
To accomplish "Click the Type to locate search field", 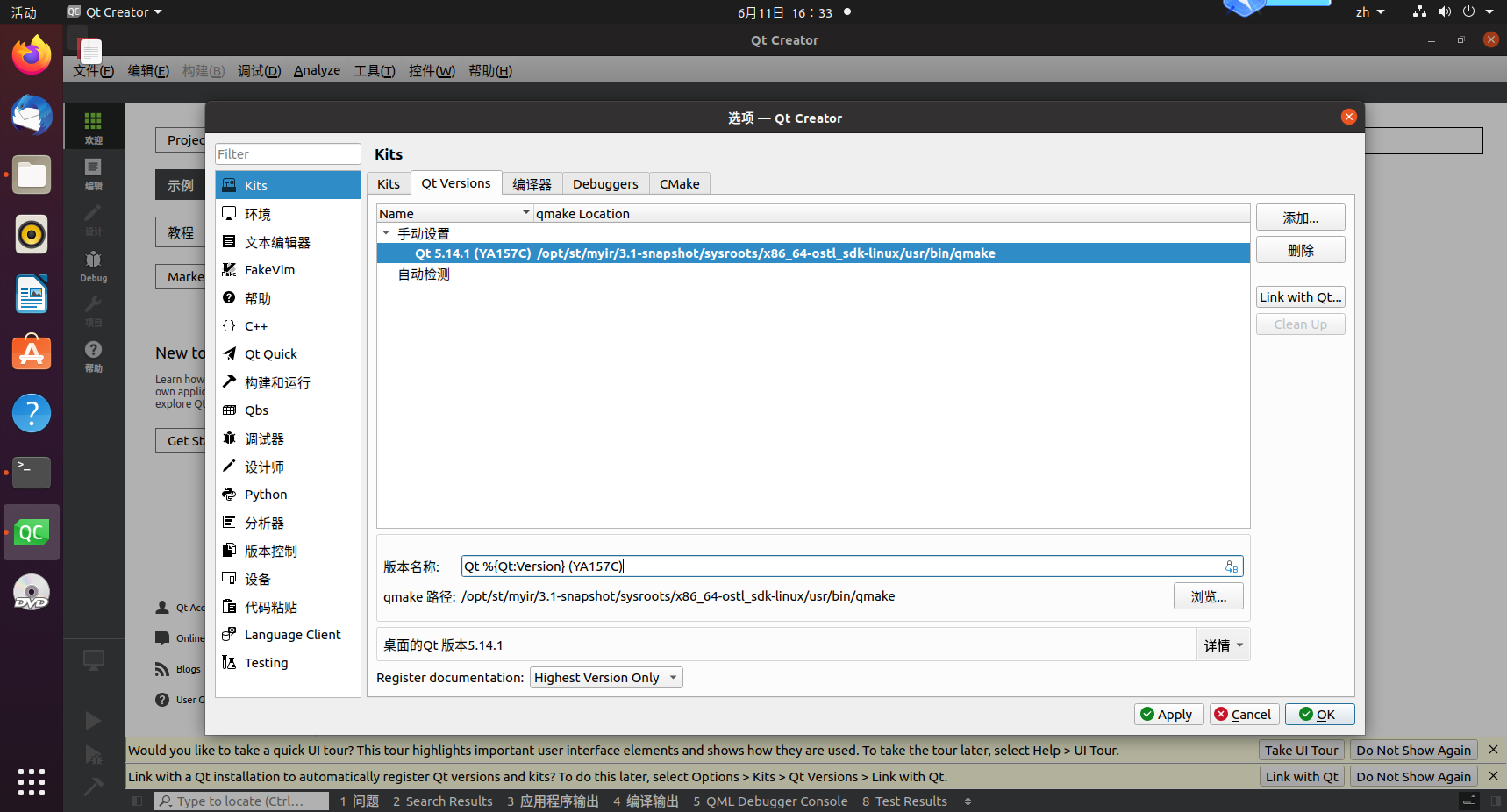I will point(241,801).
